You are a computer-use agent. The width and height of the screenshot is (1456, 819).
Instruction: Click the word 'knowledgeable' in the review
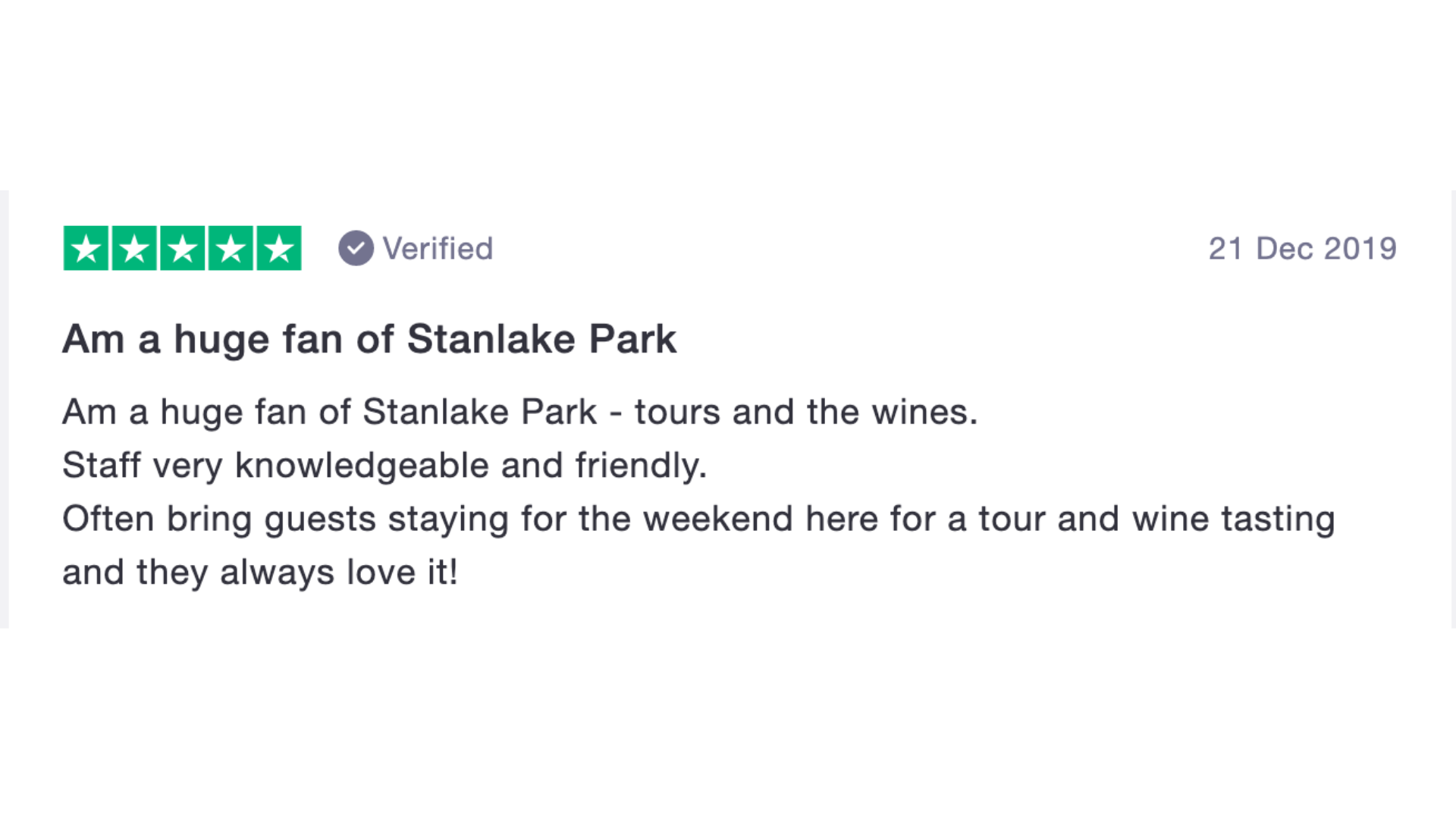[362, 466]
